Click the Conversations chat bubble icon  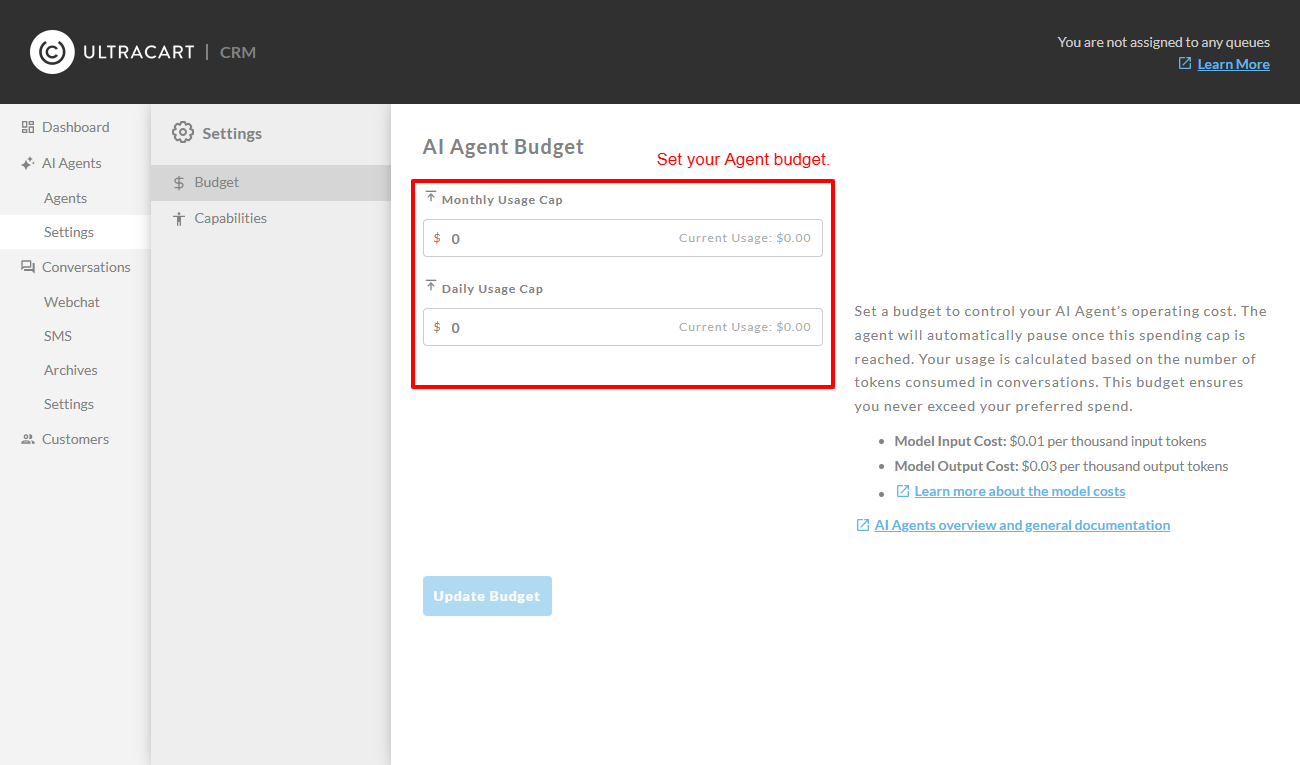pos(28,267)
